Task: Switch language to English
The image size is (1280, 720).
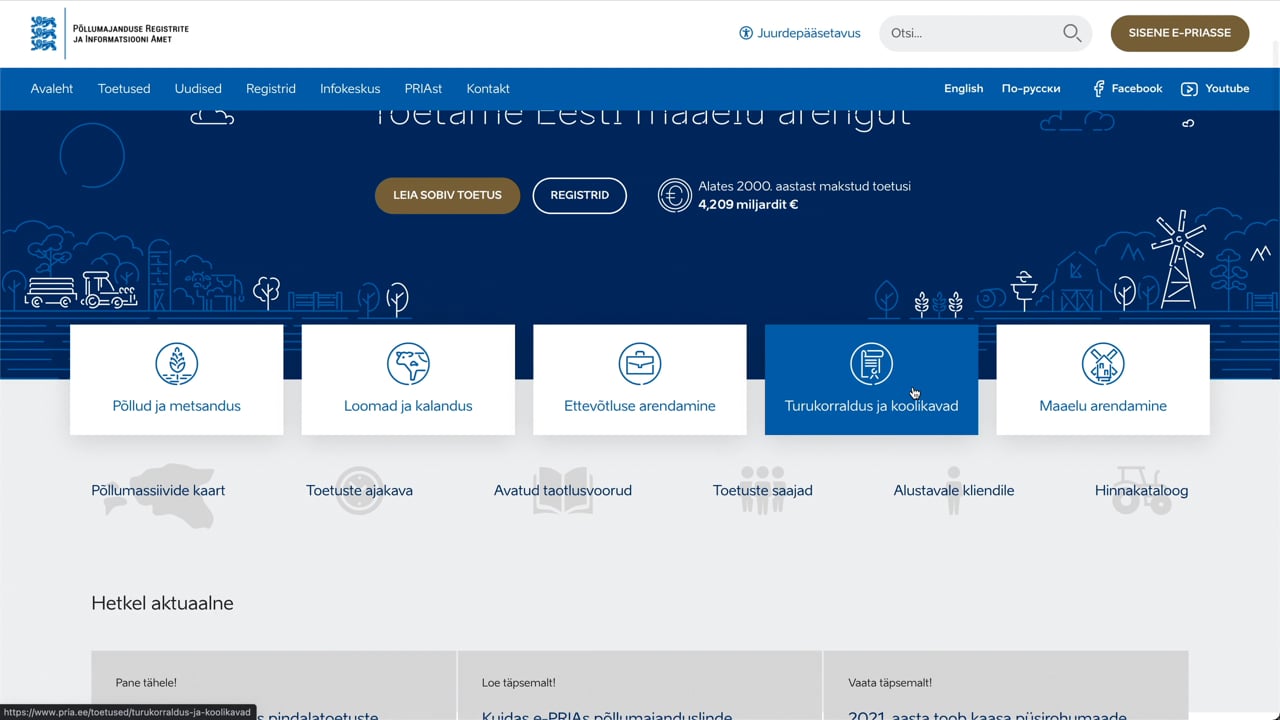Action: pos(964,89)
